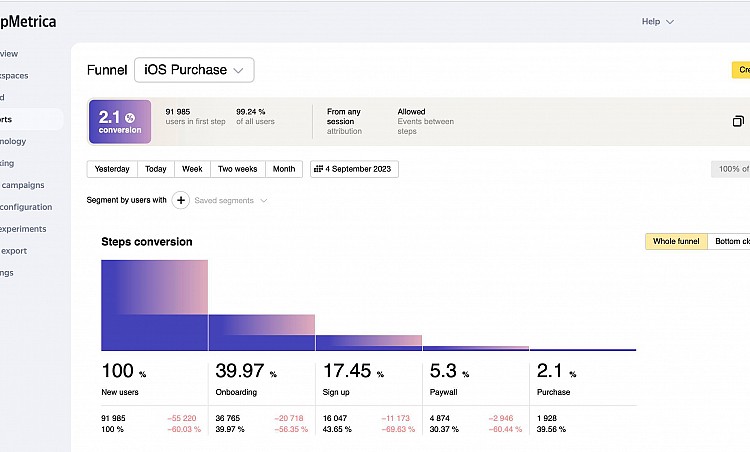Viewport: 750px width, 452px height.
Task: Select the Week period tab
Action: click(x=192, y=169)
